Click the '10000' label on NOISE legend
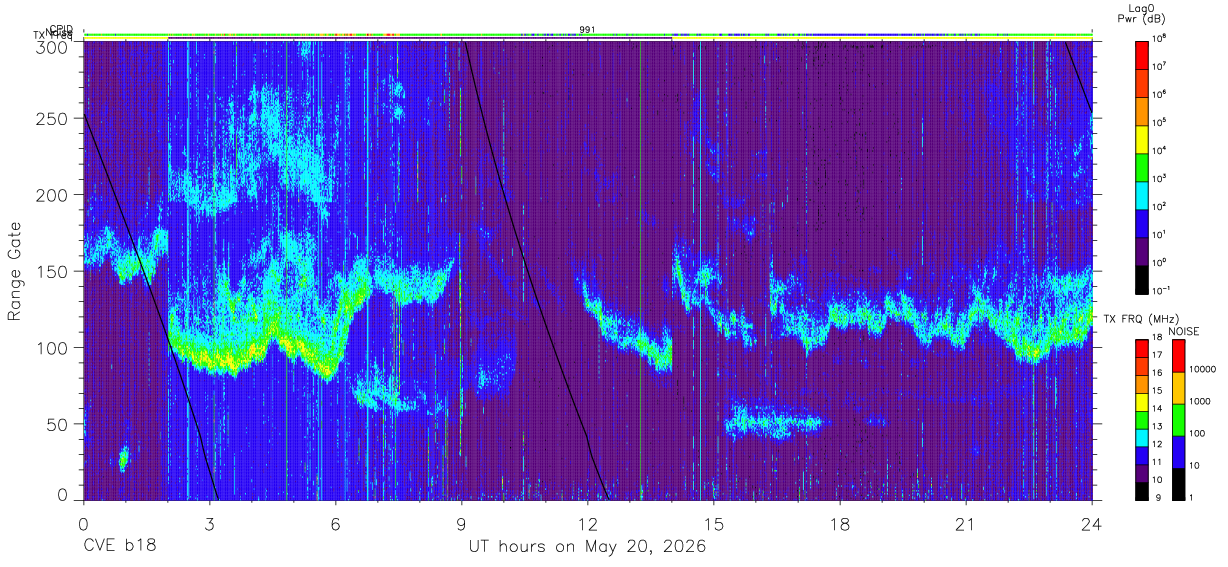 pyautogui.click(x=1202, y=368)
